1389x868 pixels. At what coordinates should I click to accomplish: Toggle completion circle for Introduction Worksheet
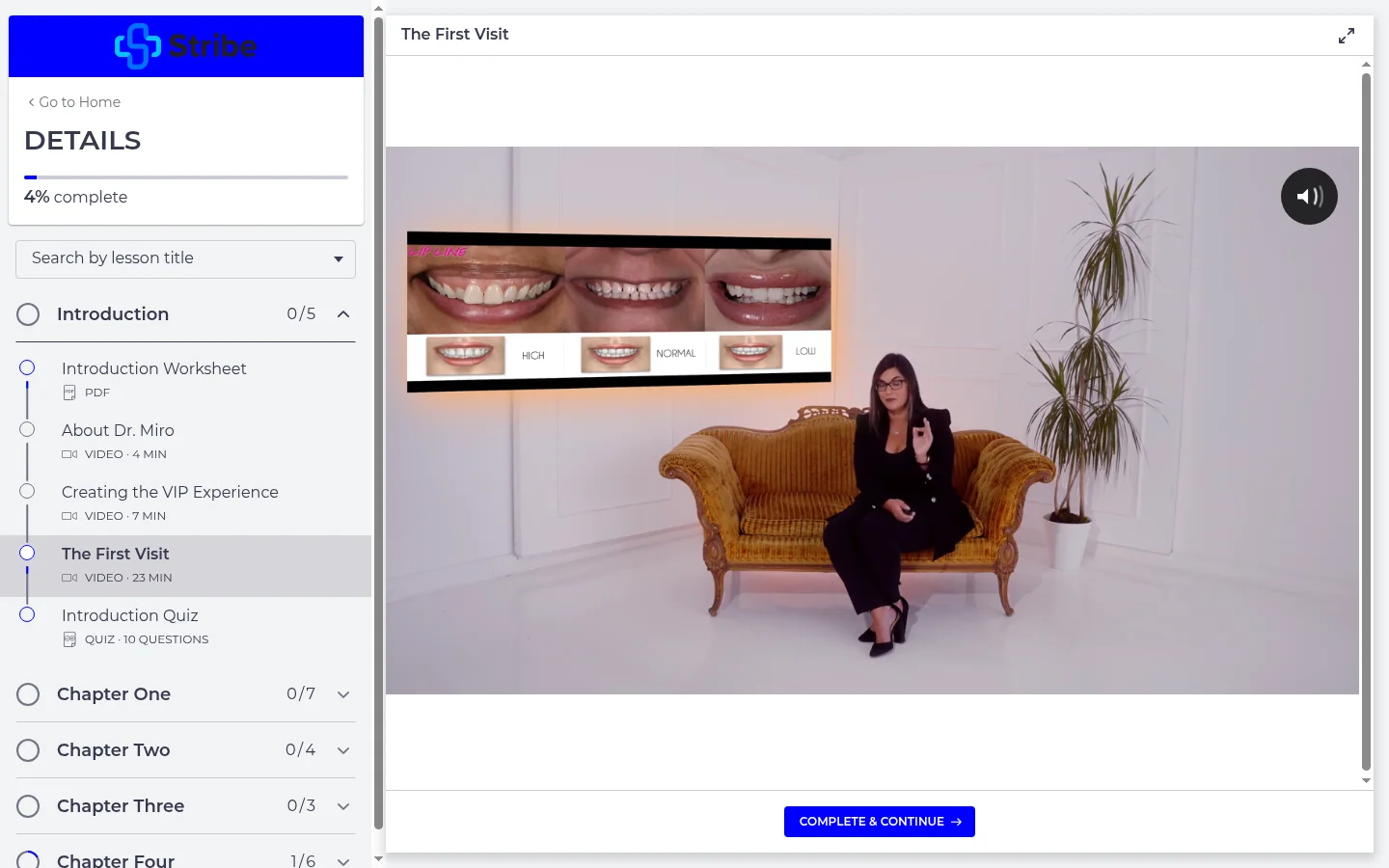(27, 367)
